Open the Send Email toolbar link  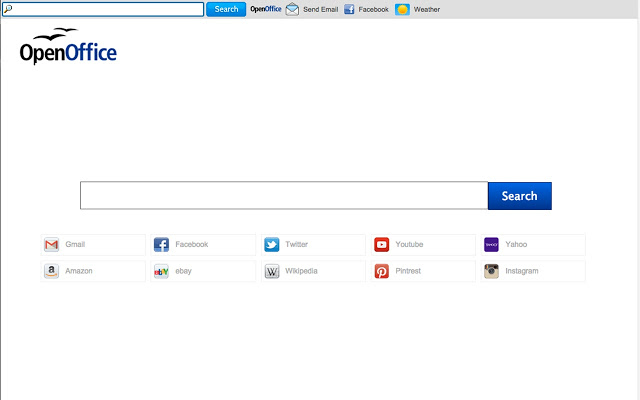point(320,9)
